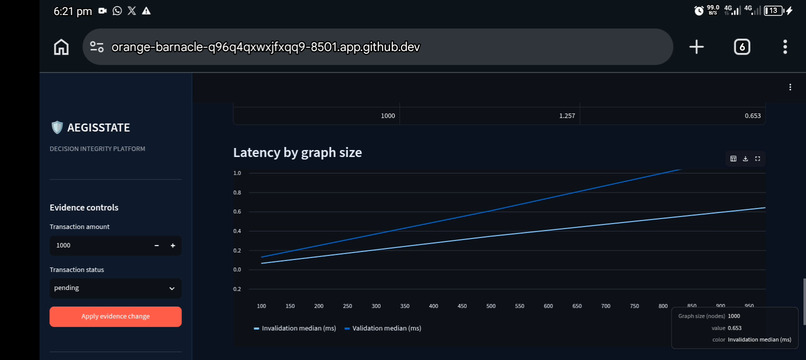This screenshot has width=806, height=360.
Task: Open tab switcher showing 6 tabs
Action: click(741, 47)
